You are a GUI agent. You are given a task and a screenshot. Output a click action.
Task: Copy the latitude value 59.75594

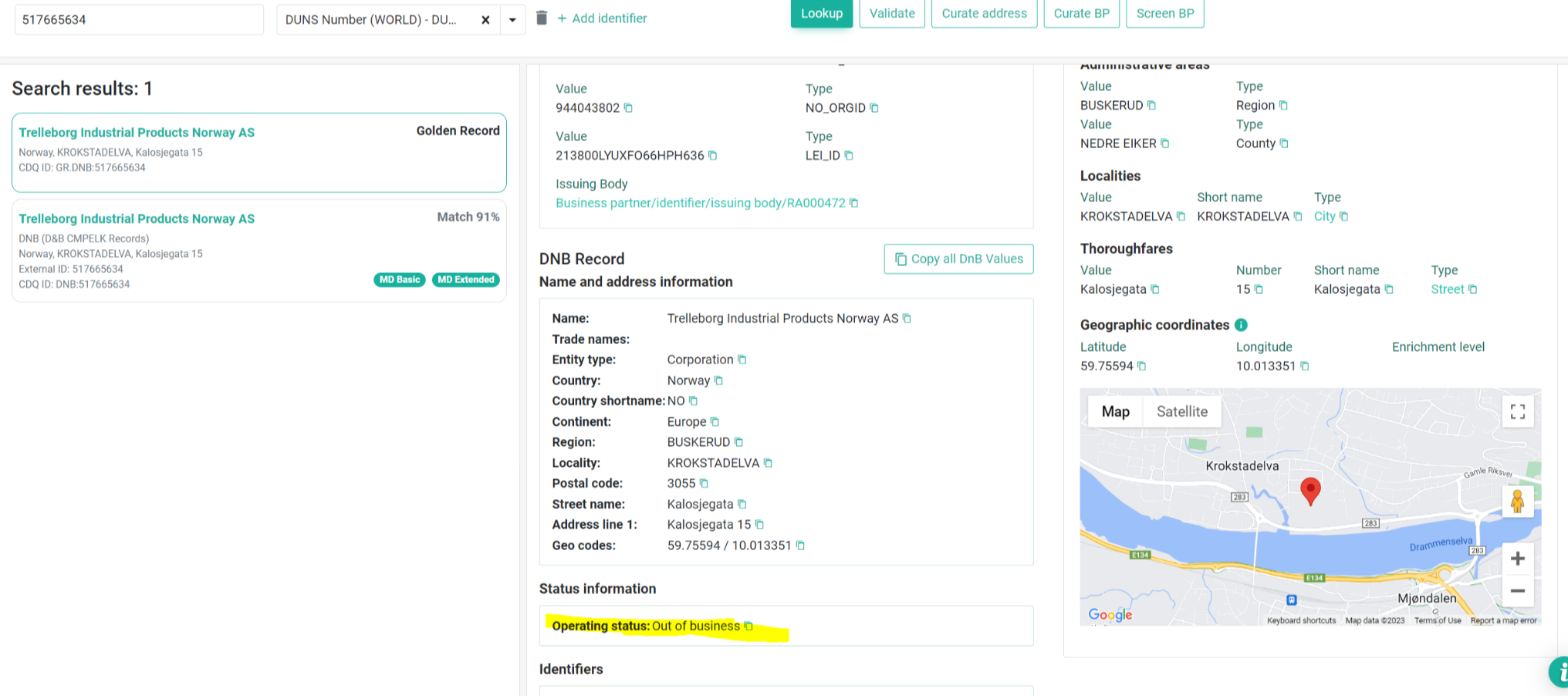pos(1142,367)
